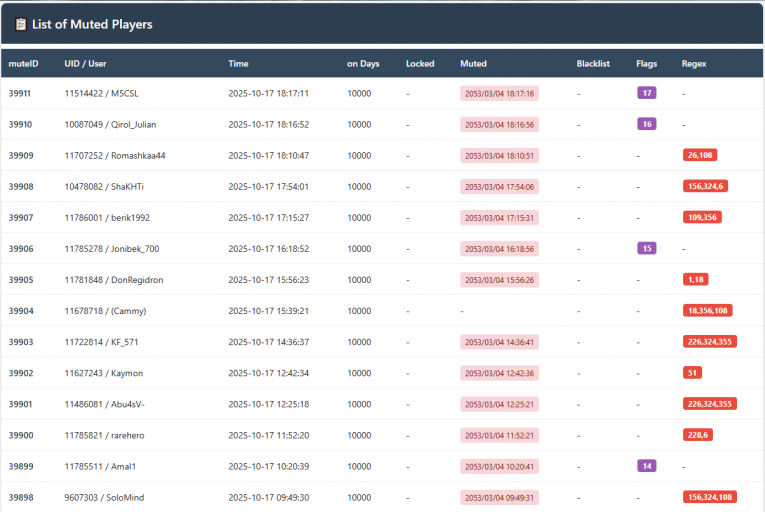Click the Regex column header
The height and width of the screenshot is (512, 765).
[694, 64]
